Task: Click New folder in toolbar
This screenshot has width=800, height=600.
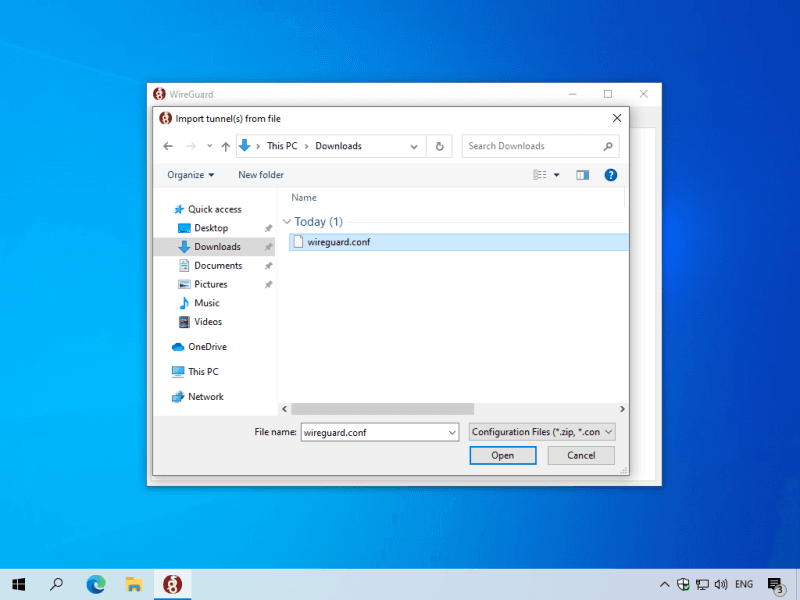Action: coord(261,175)
